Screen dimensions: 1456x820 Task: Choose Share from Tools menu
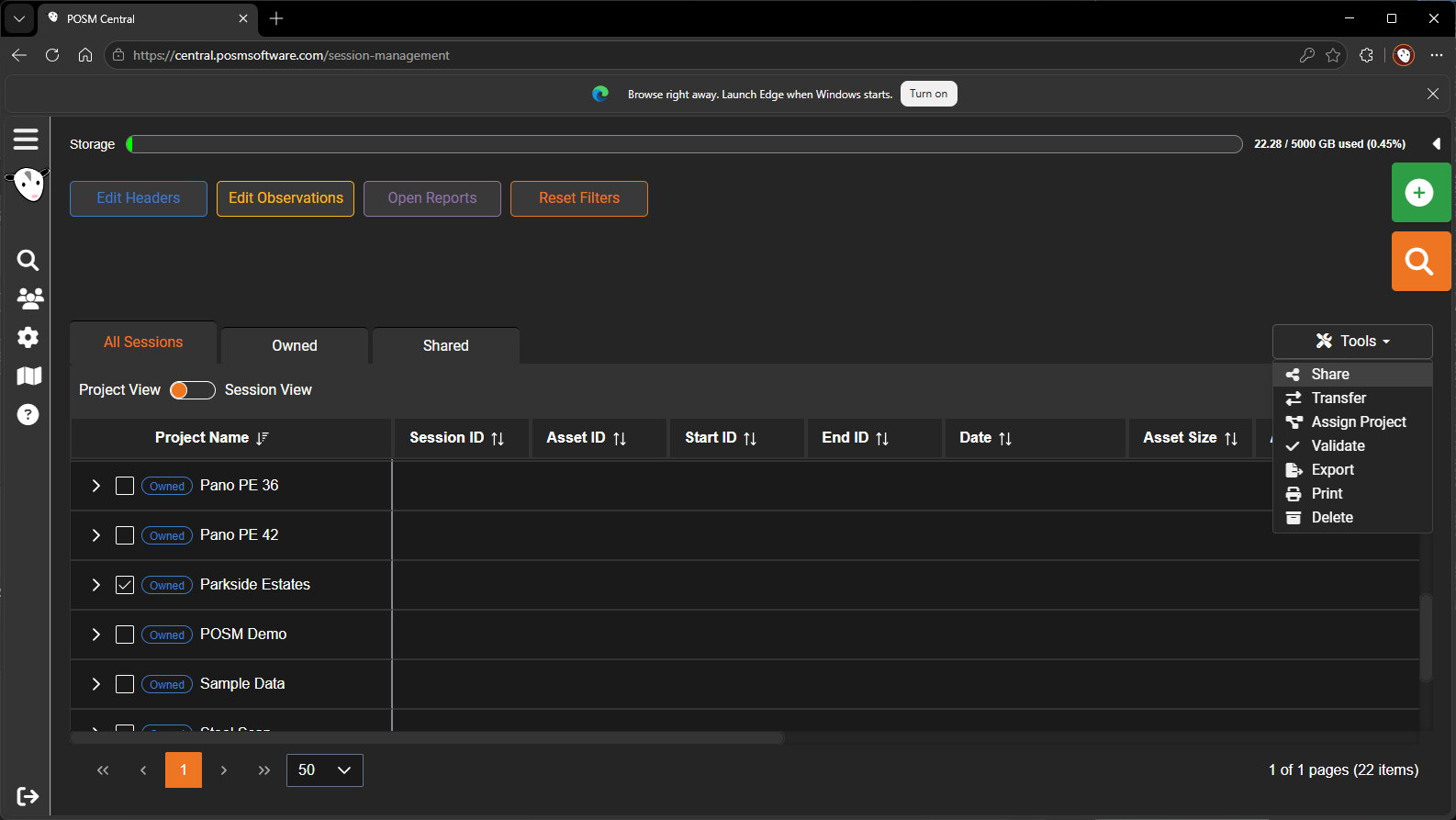[1352, 375]
